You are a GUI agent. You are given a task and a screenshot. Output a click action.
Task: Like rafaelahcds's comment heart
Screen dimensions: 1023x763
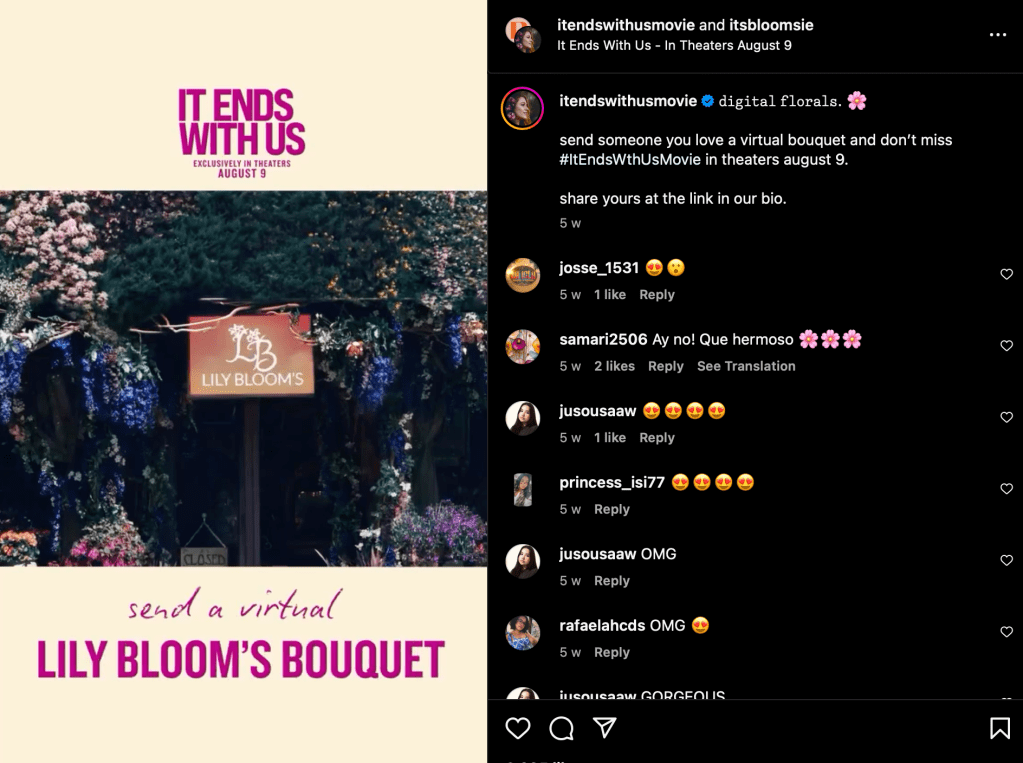(x=1007, y=631)
